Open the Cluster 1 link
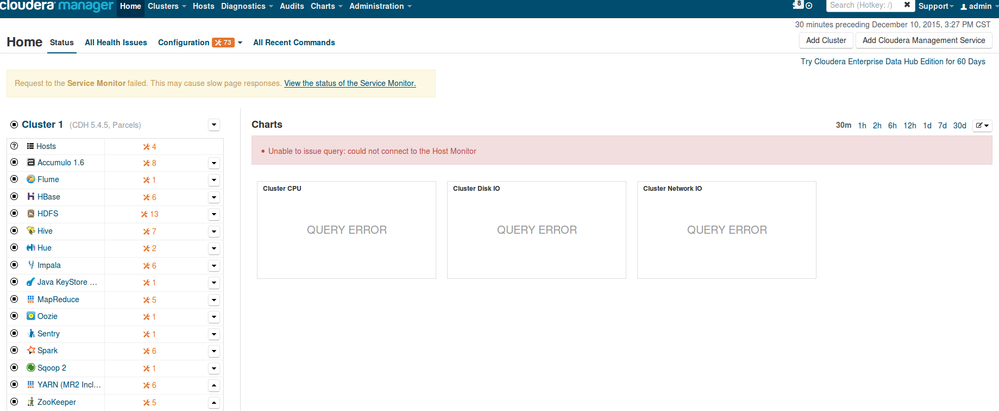Screen dimensions: 999x411 [42, 124]
